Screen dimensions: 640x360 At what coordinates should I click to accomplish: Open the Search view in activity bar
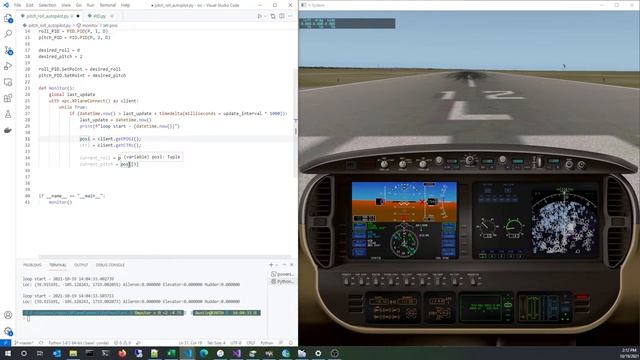[8, 34]
